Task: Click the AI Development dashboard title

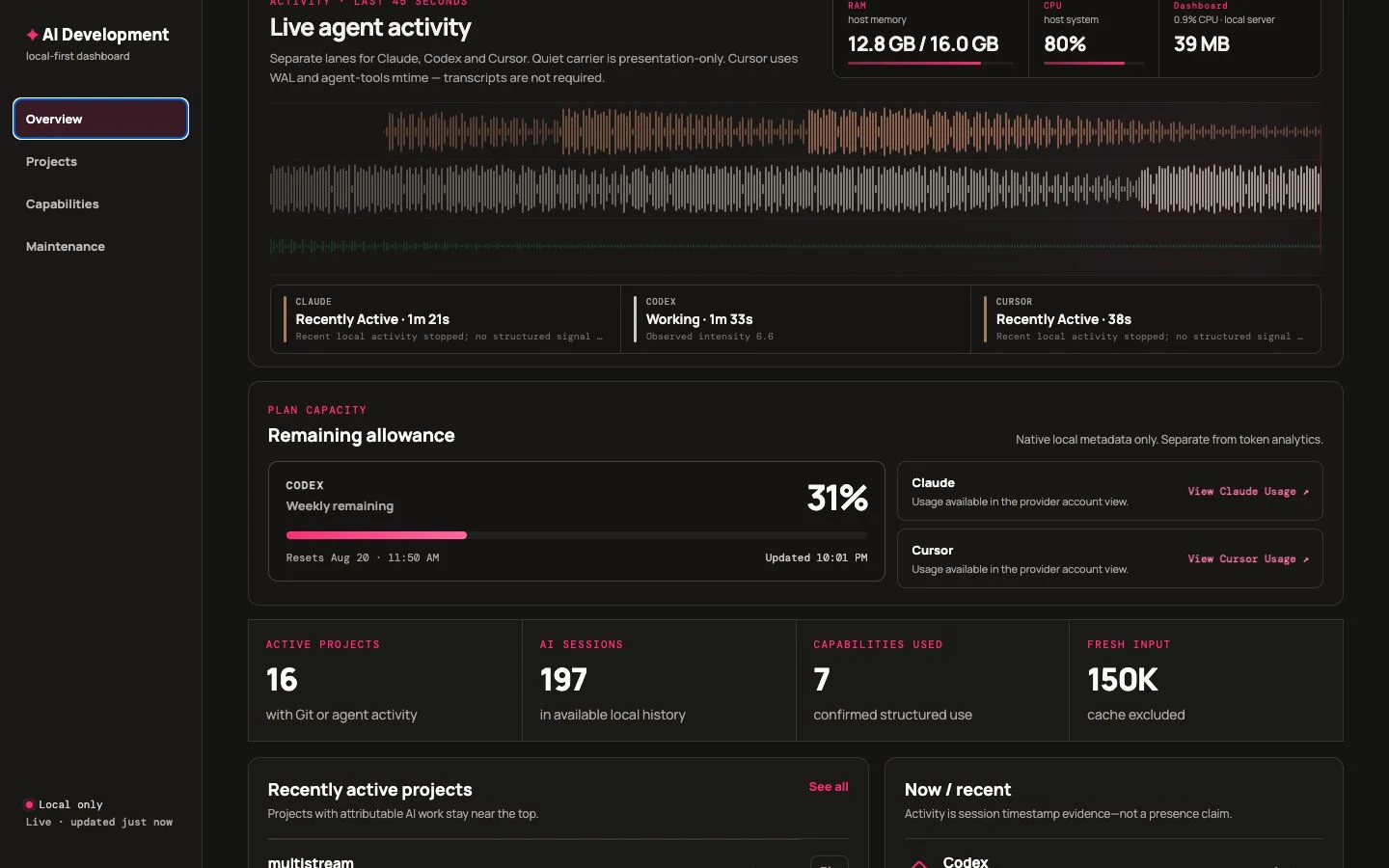Action: click(x=105, y=35)
